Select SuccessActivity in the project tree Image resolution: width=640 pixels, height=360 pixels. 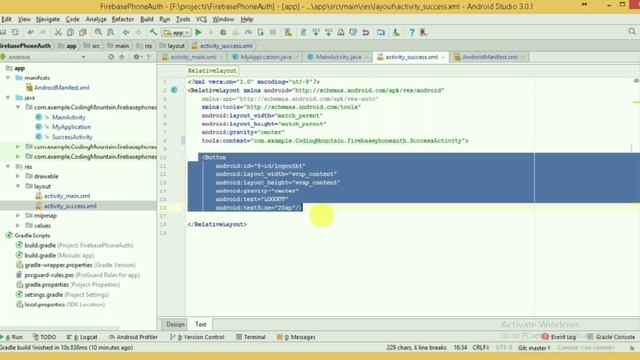pos(72,137)
